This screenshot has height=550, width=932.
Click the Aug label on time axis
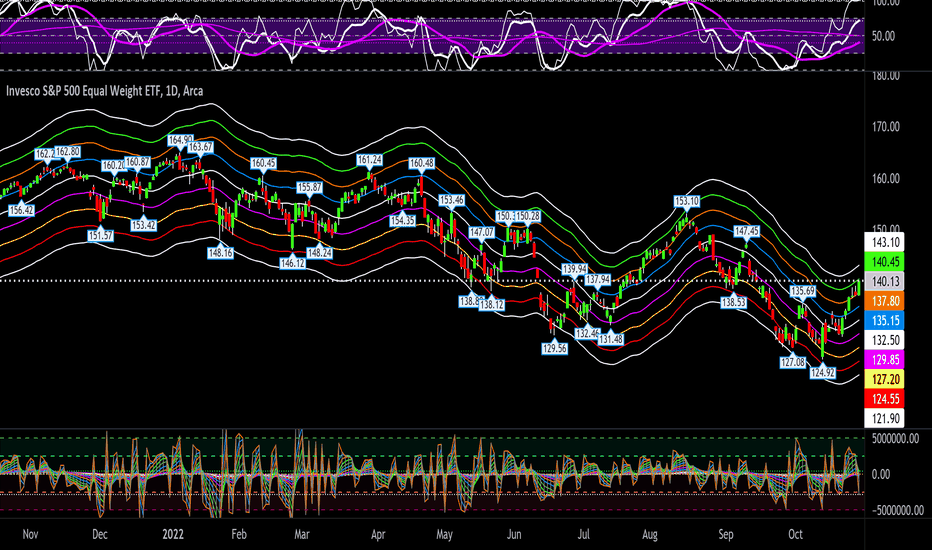[x=650, y=534]
